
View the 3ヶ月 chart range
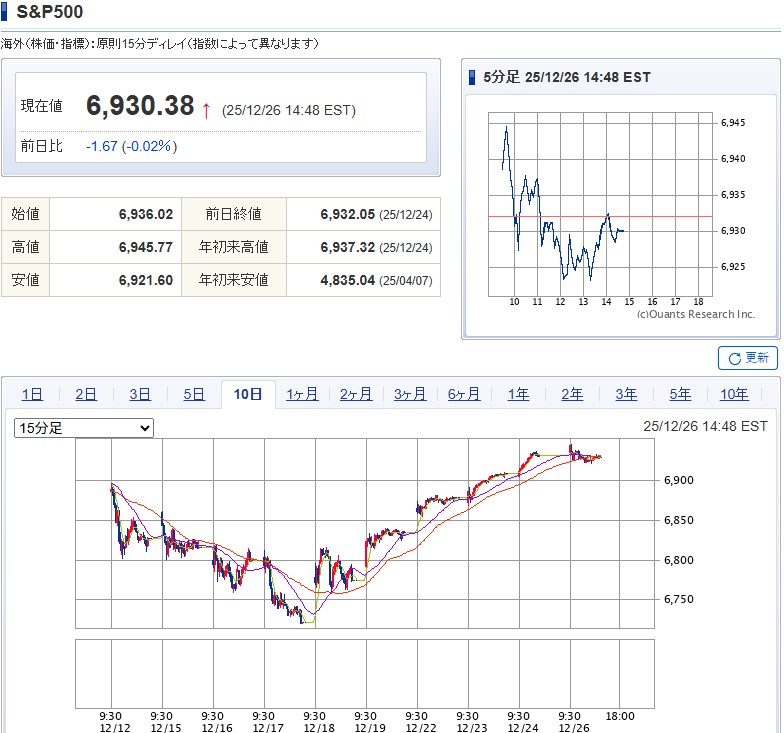pos(410,394)
